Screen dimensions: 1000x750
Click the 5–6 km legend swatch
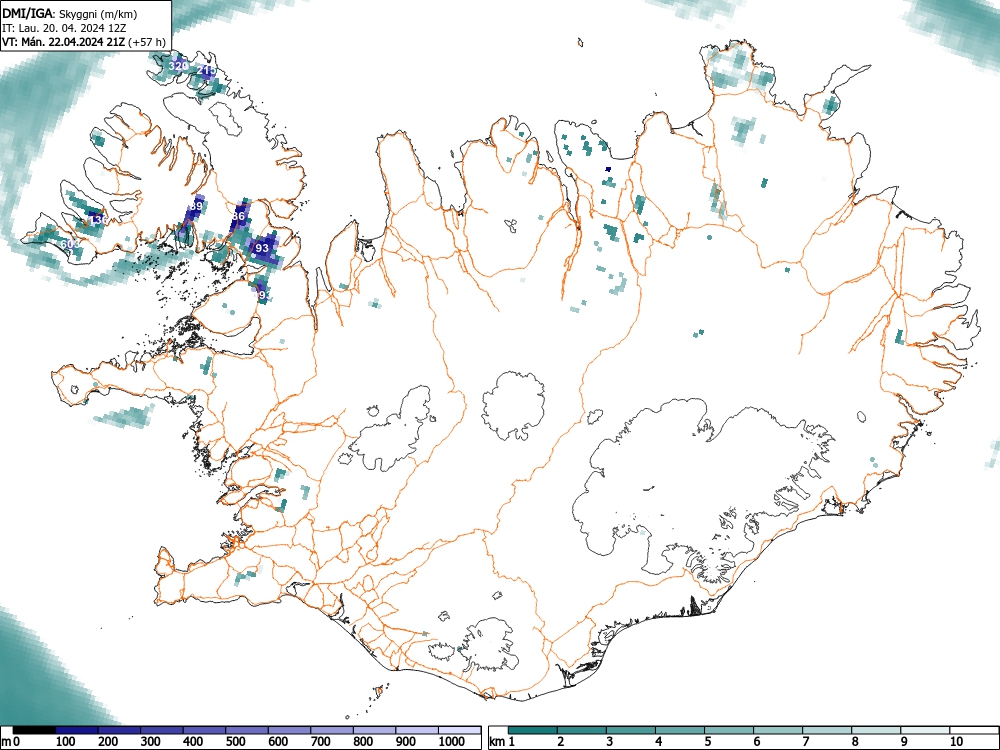[x=729, y=730]
